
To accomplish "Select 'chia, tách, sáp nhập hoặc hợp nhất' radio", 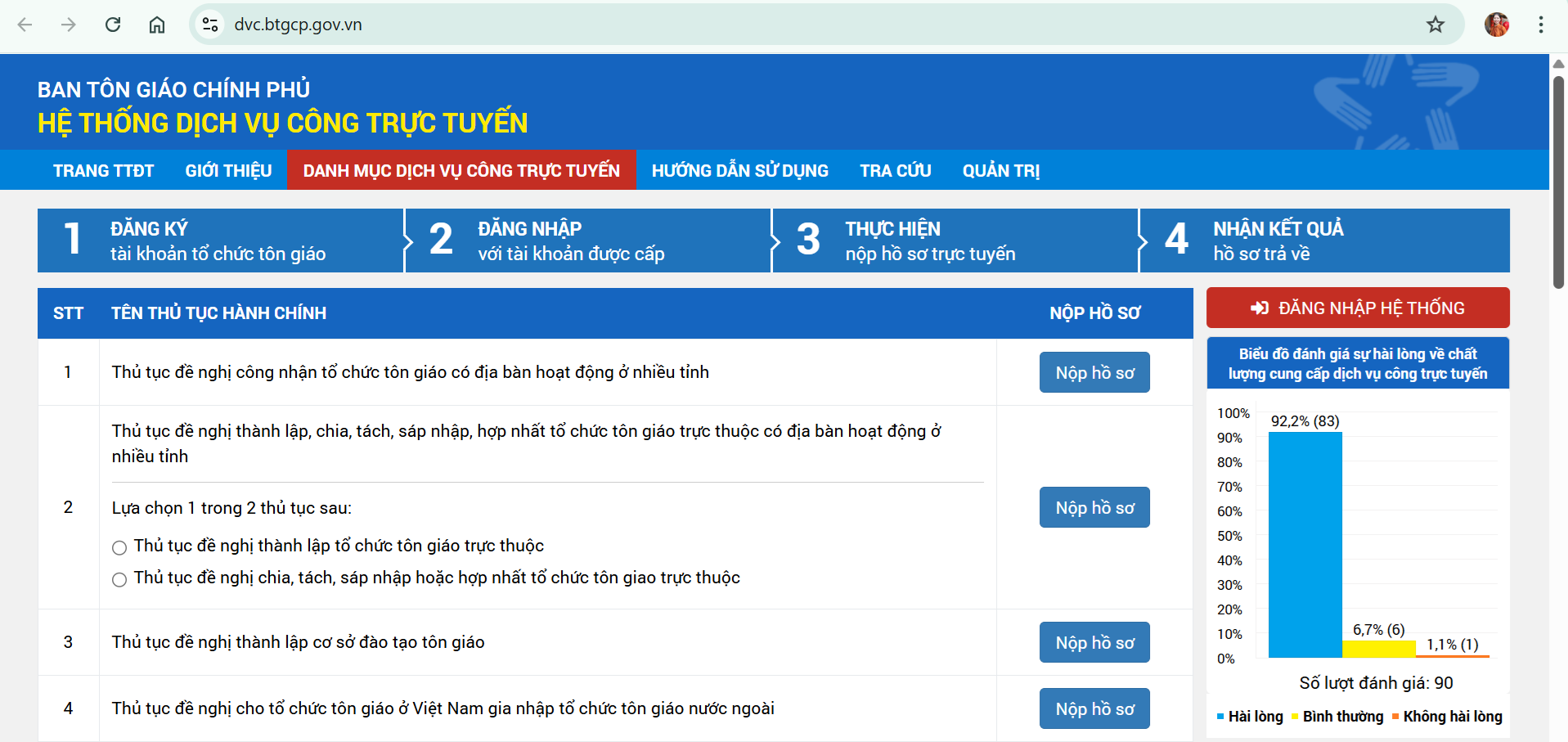I will (119, 579).
